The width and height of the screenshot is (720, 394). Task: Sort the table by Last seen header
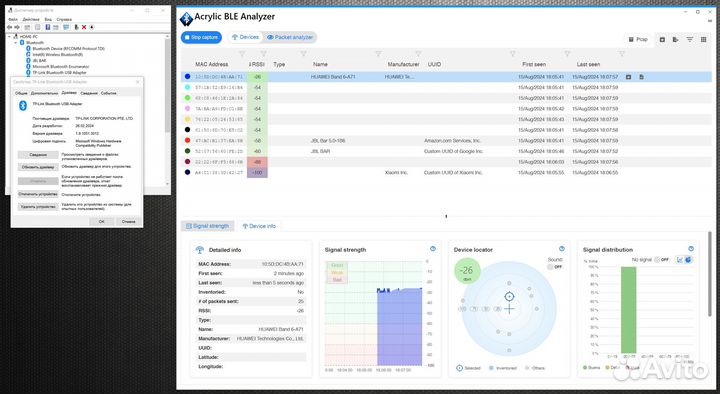pos(588,65)
